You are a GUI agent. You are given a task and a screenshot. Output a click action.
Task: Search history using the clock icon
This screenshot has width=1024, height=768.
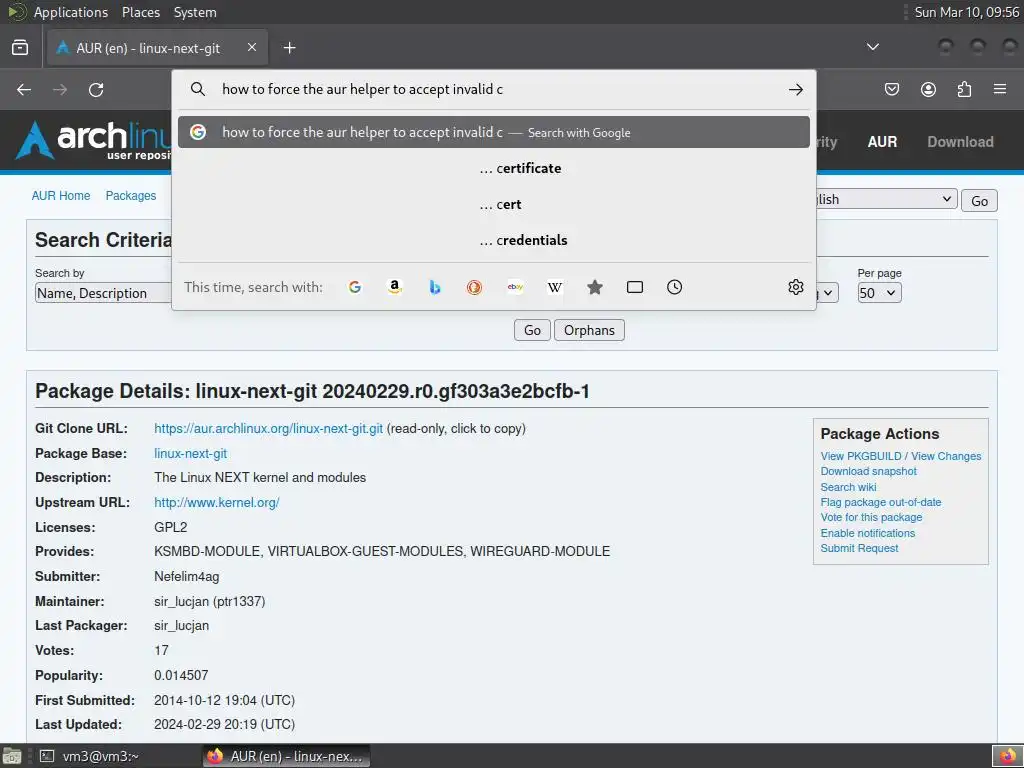[675, 287]
